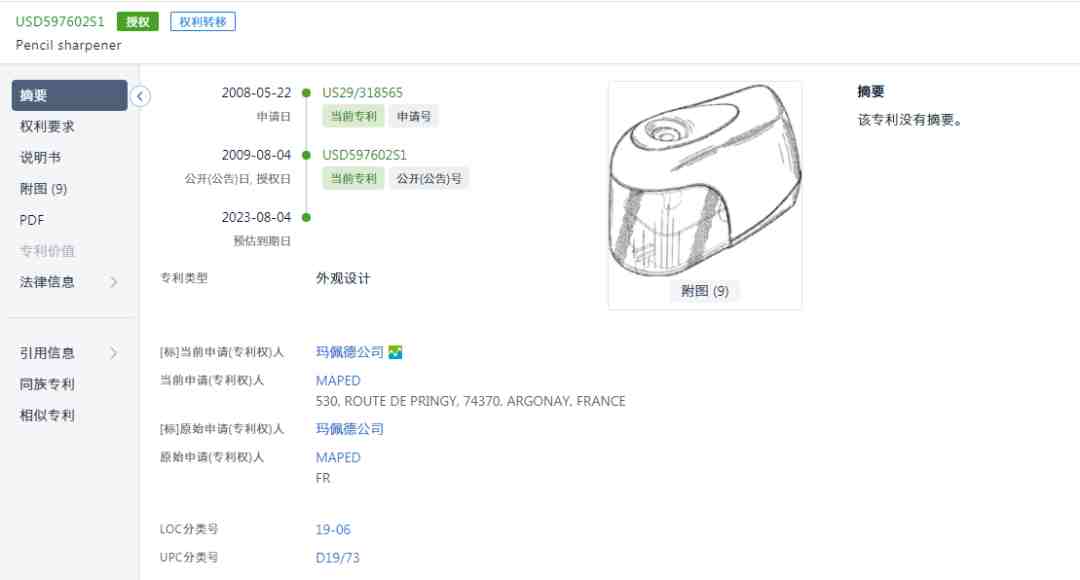Click the green icon beside 玛佩德公司
The width and height of the screenshot is (1080, 580).
pyautogui.click(x=395, y=352)
